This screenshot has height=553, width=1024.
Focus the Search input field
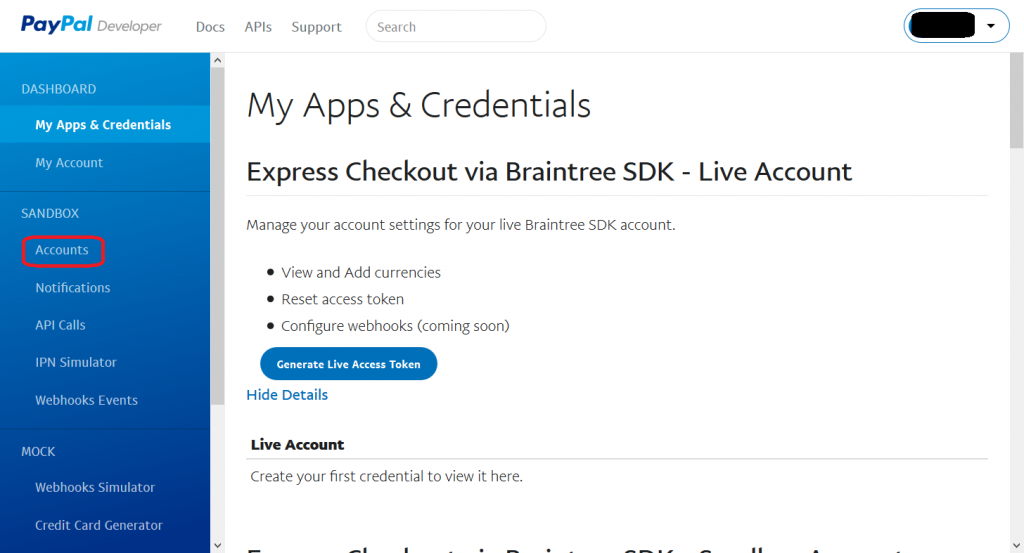(456, 27)
